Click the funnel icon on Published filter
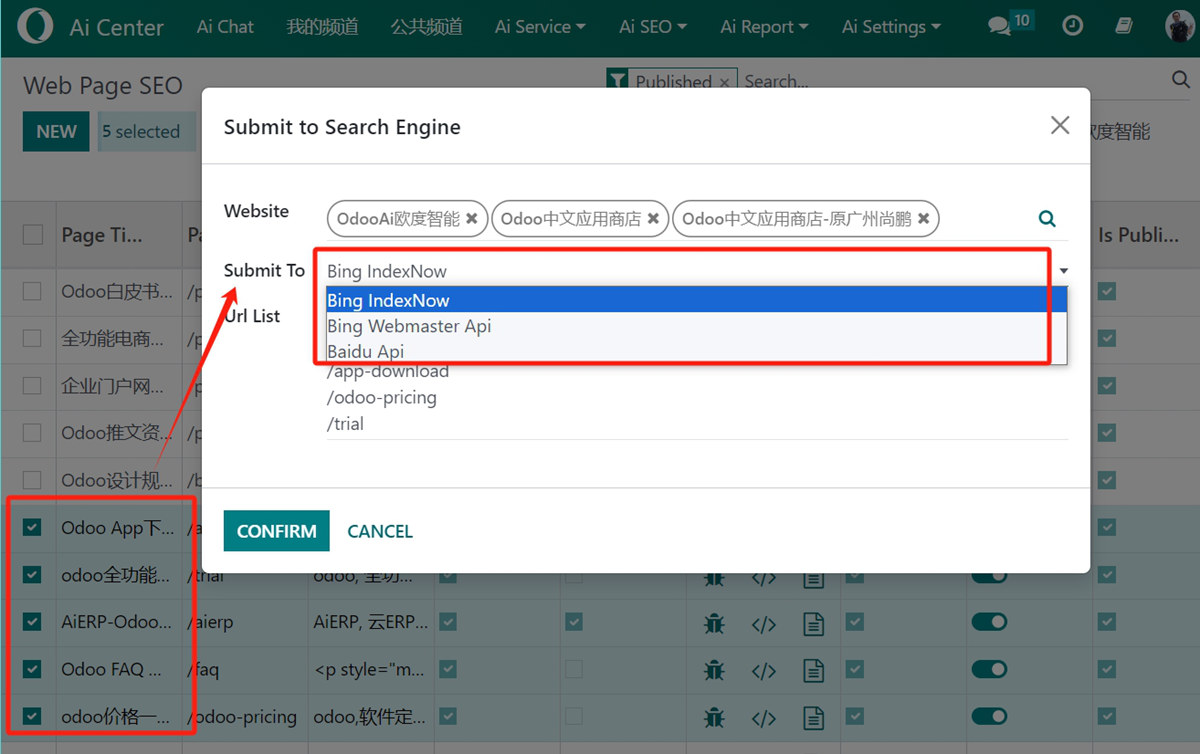This screenshot has height=754, width=1200. tap(618, 81)
